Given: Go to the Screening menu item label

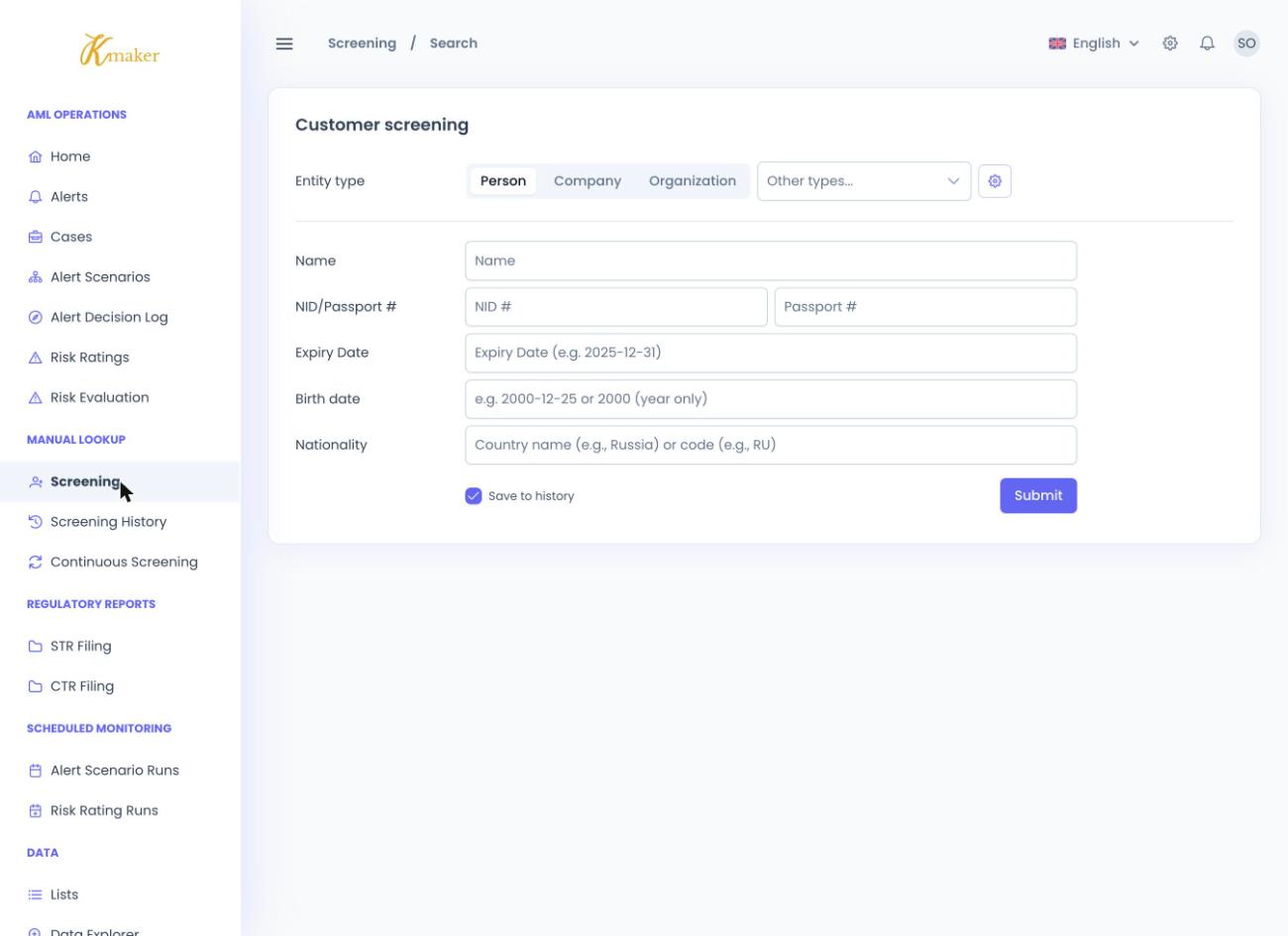Looking at the screenshot, I should 85,481.
